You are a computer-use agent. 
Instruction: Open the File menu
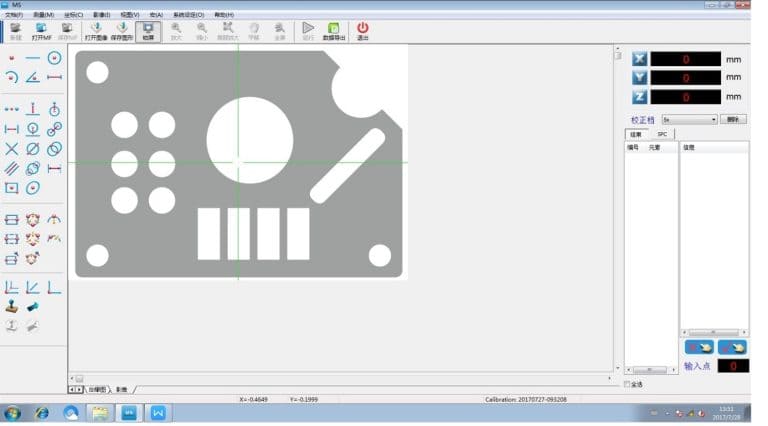[14, 15]
